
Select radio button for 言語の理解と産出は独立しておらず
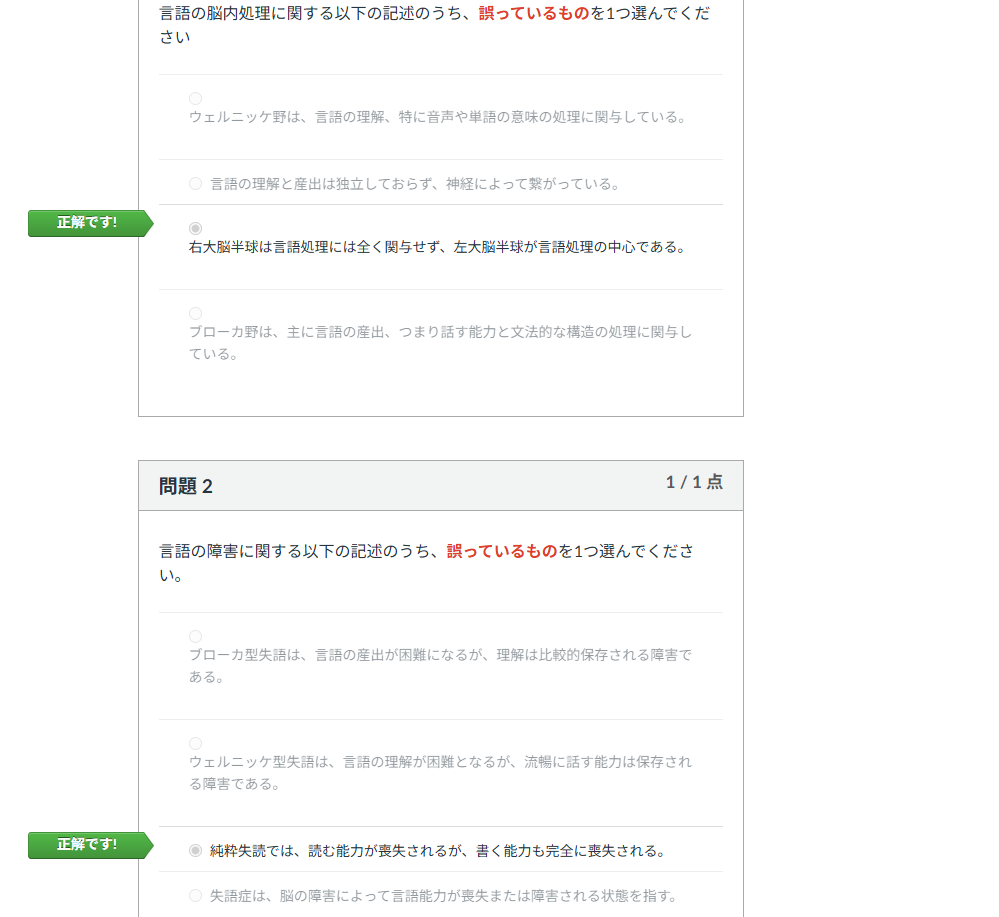(x=195, y=184)
